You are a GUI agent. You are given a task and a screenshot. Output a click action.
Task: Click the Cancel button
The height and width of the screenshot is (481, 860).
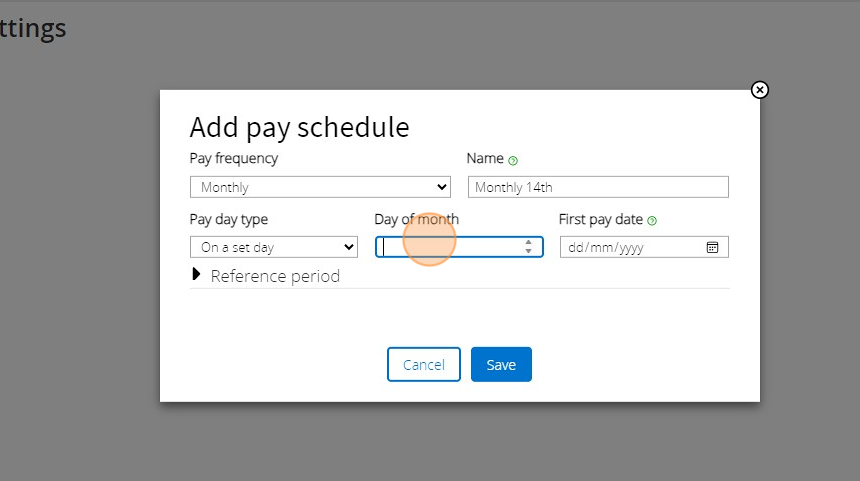pyautogui.click(x=423, y=365)
